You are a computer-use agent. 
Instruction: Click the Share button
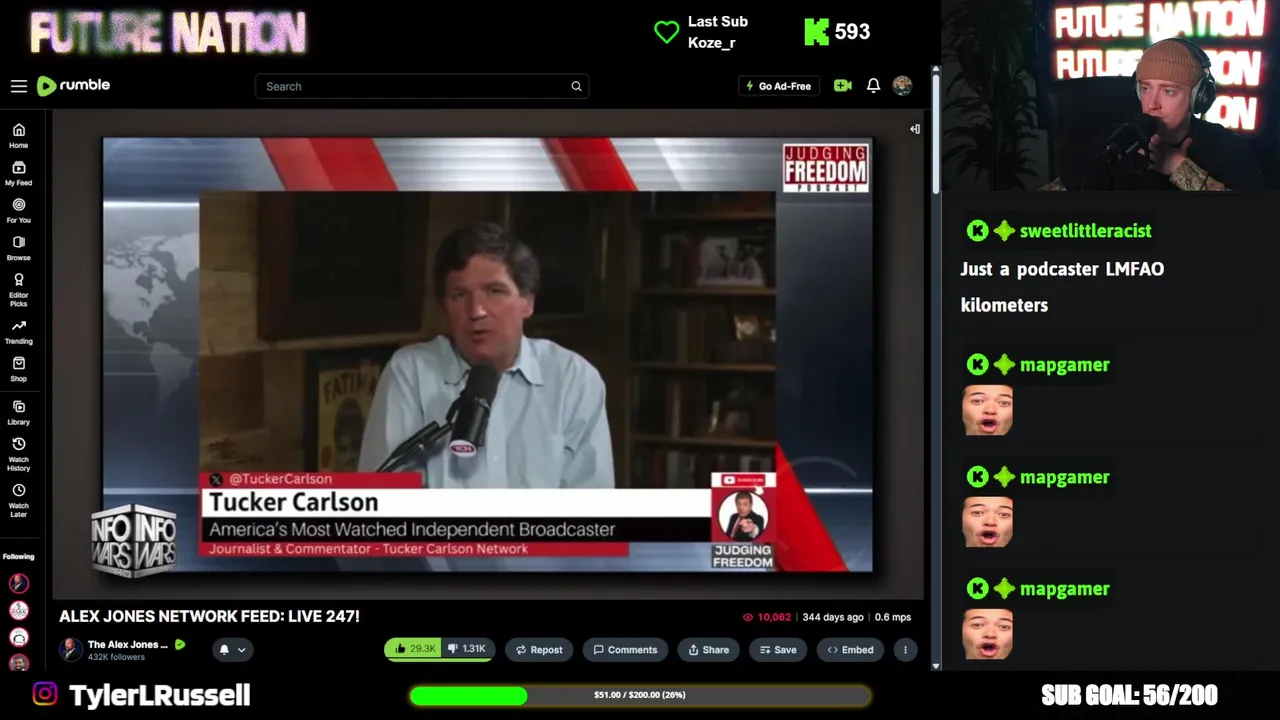pos(709,650)
